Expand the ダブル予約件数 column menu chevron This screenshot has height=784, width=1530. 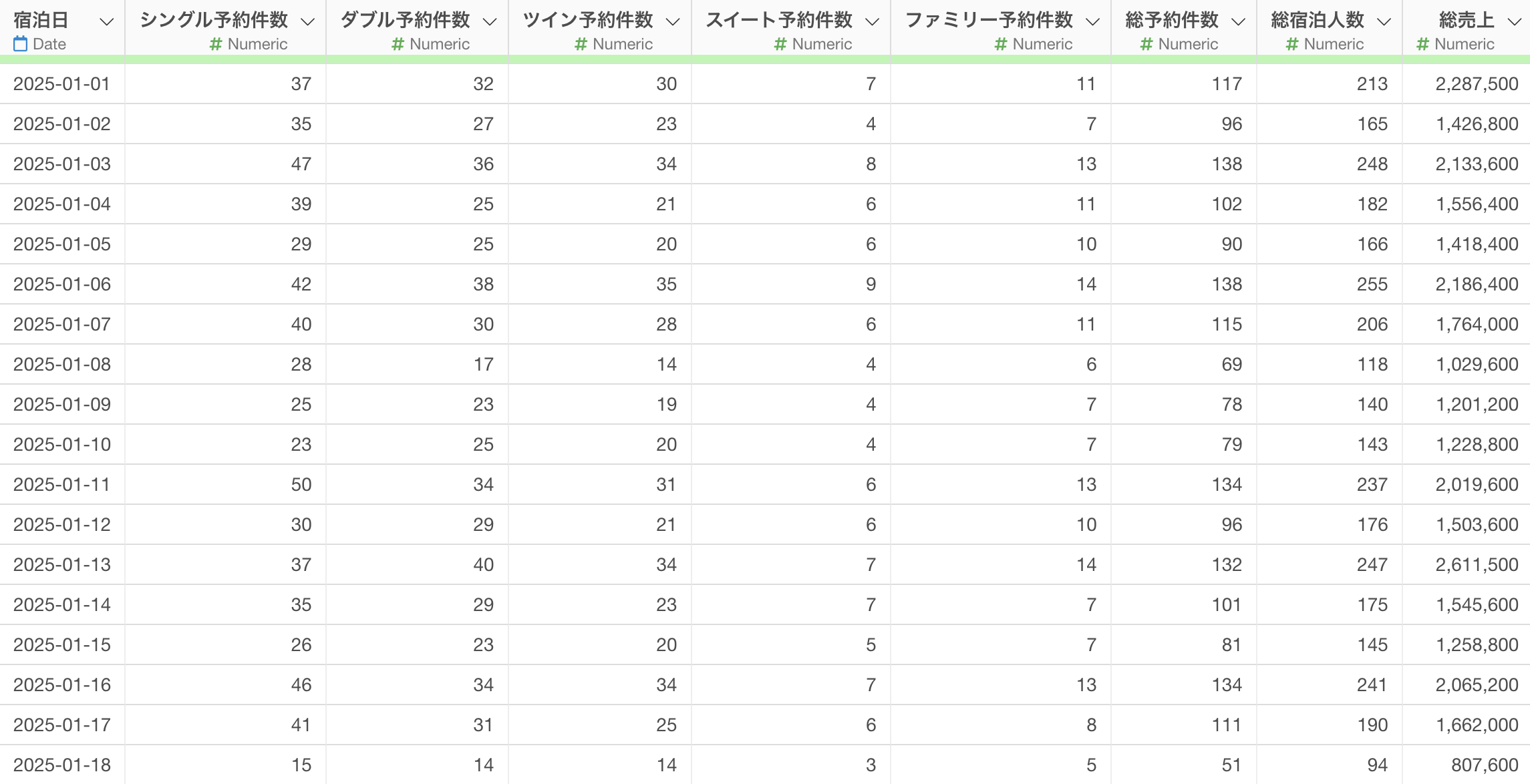pos(490,21)
